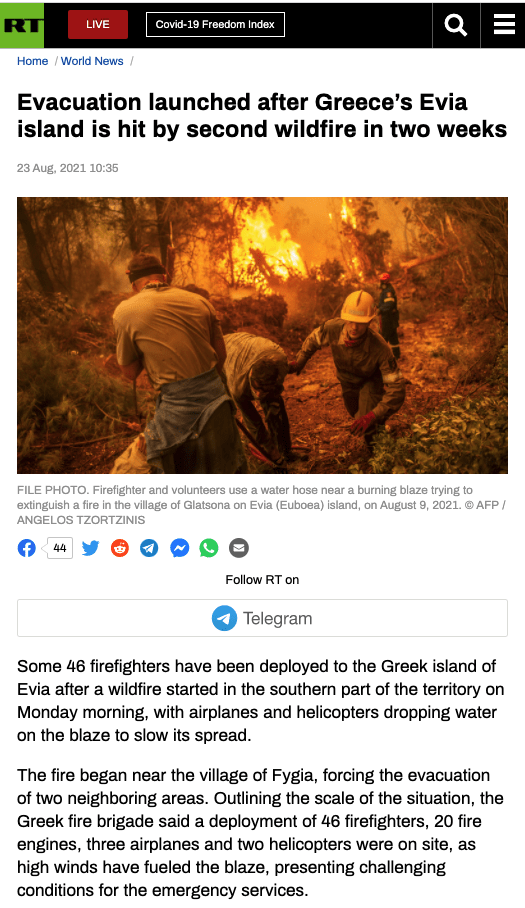Click the article headline text

262,115
